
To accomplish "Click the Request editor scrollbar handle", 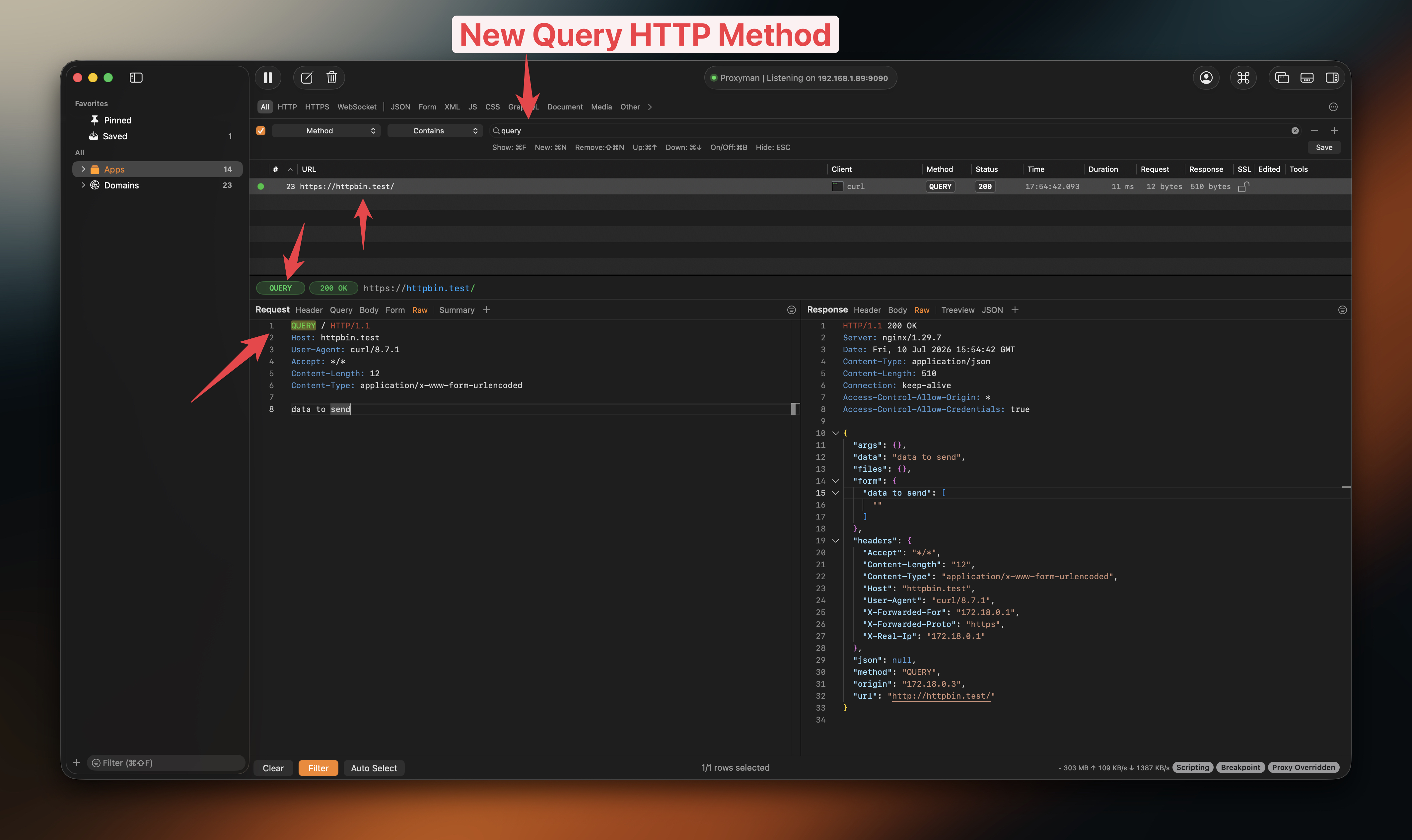I will pos(794,409).
